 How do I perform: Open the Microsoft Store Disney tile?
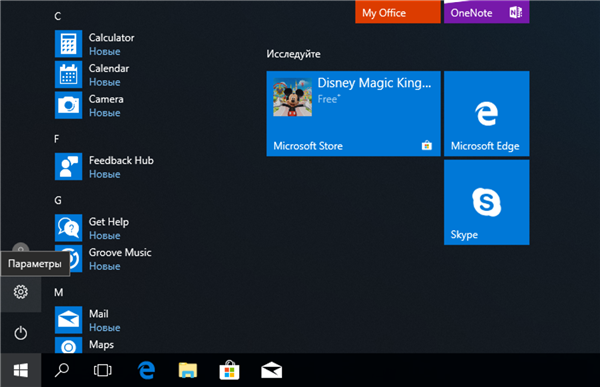(354, 114)
